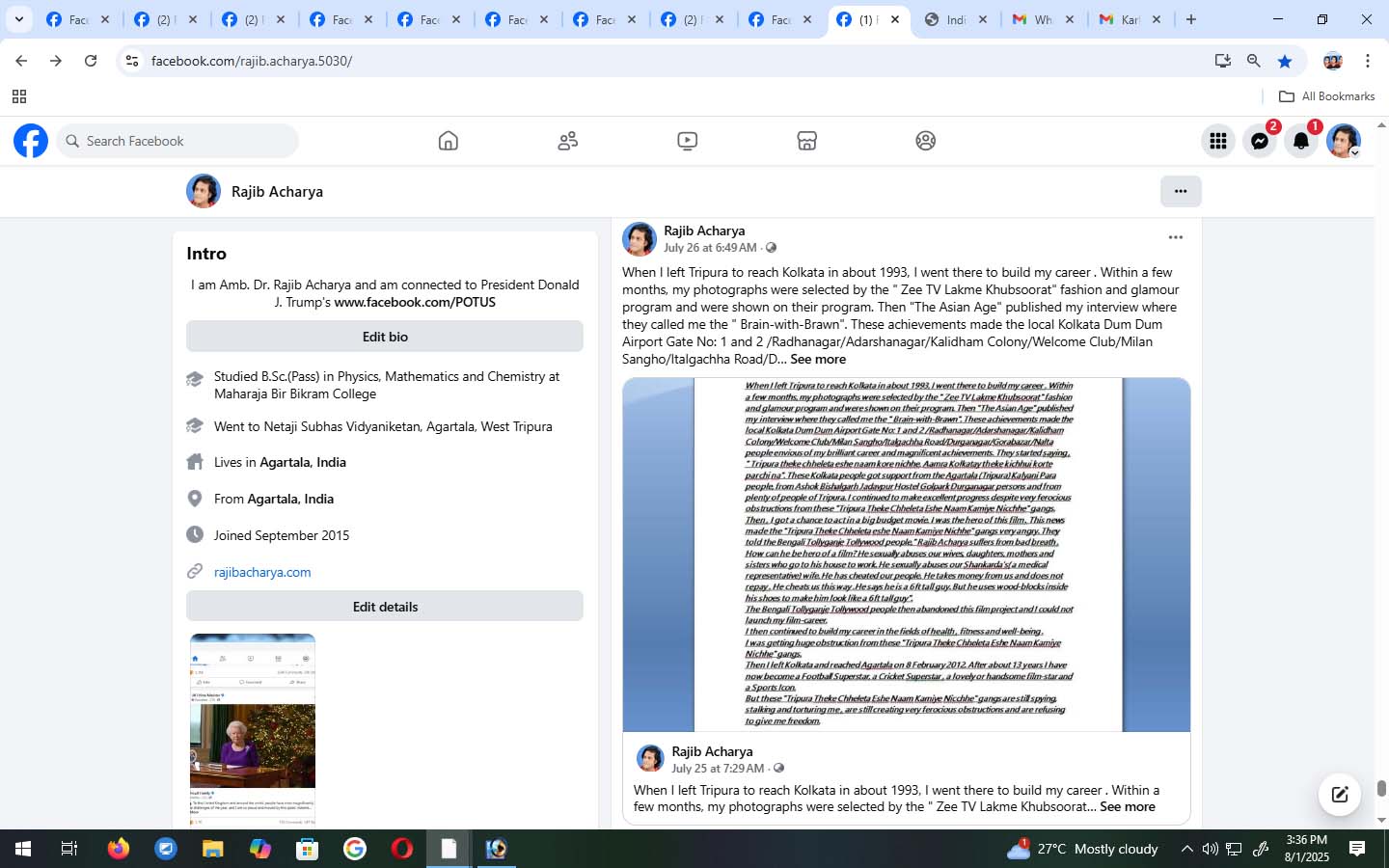Open the notifications bell icon
1389x868 pixels.
(1301, 141)
